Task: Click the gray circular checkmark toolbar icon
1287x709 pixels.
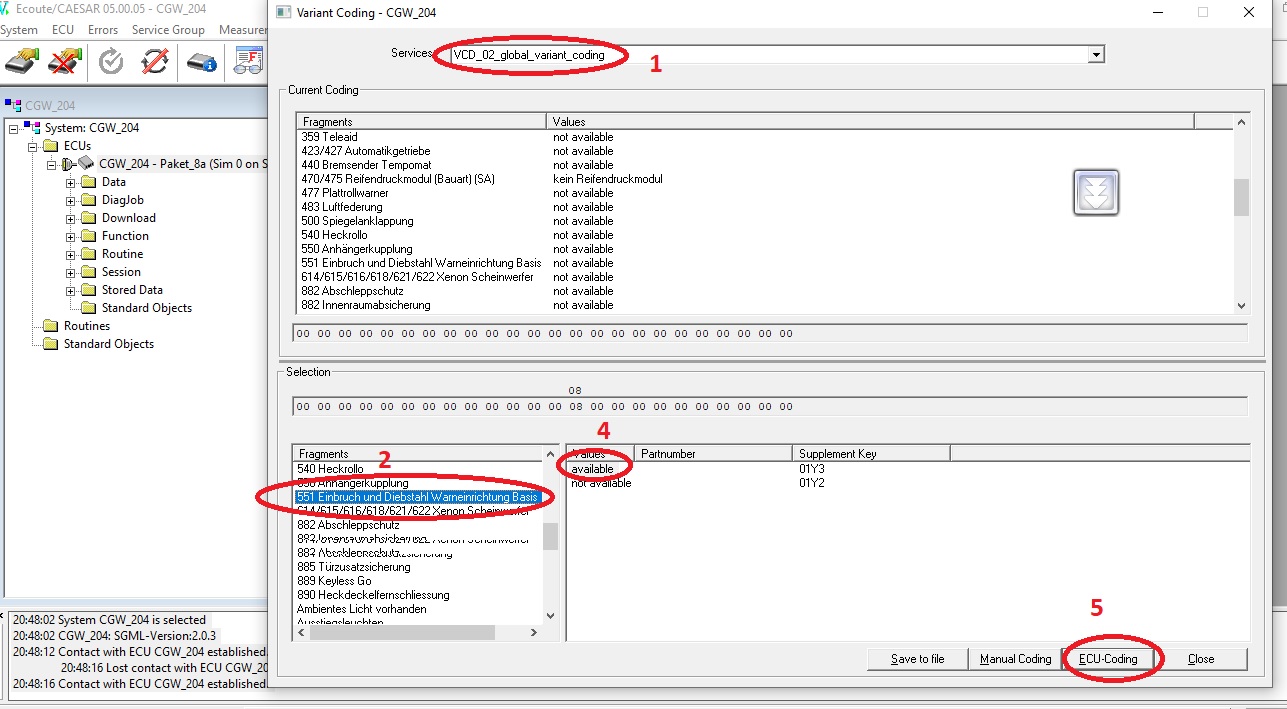Action: click(111, 62)
